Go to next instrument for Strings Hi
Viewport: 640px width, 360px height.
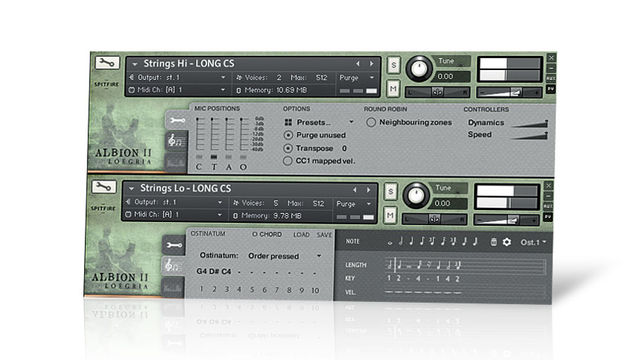pos(371,64)
